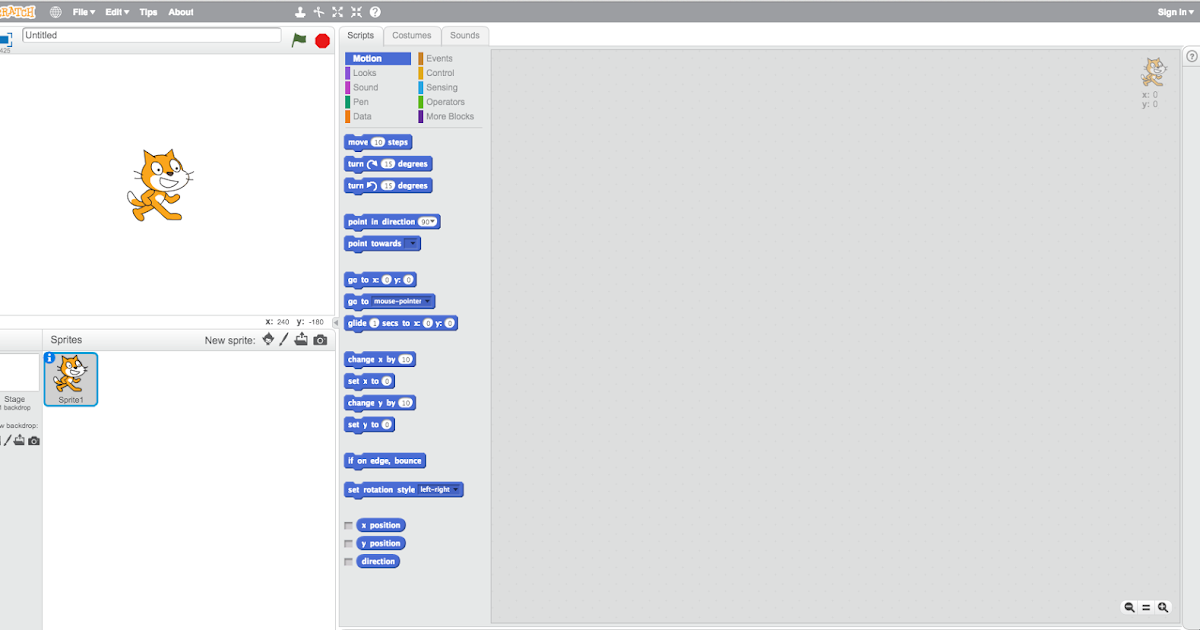The width and height of the screenshot is (1200, 630).
Task: Select the Duplicate stamp tool
Action: 300,11
